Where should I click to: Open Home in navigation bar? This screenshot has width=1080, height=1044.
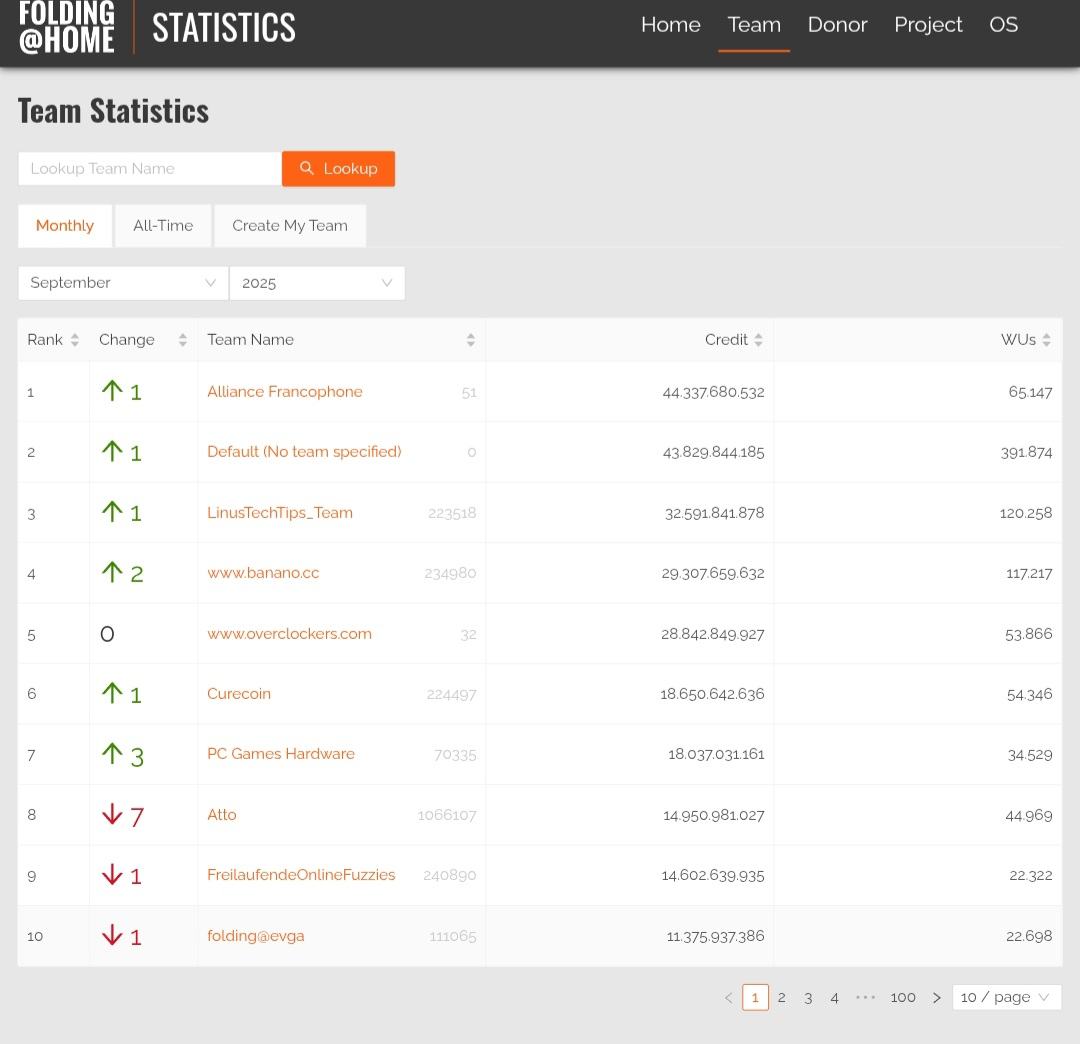(670, 25)
